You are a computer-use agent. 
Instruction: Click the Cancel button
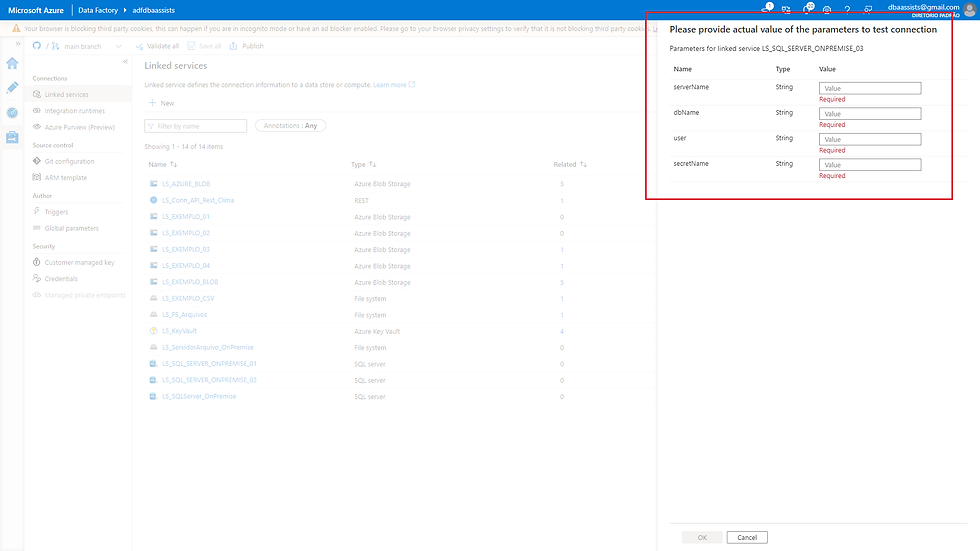747,537
